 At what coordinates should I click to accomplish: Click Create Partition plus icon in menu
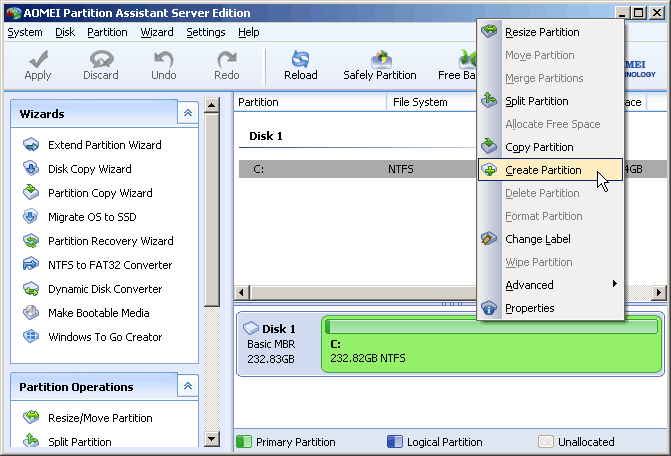point(489,170)
